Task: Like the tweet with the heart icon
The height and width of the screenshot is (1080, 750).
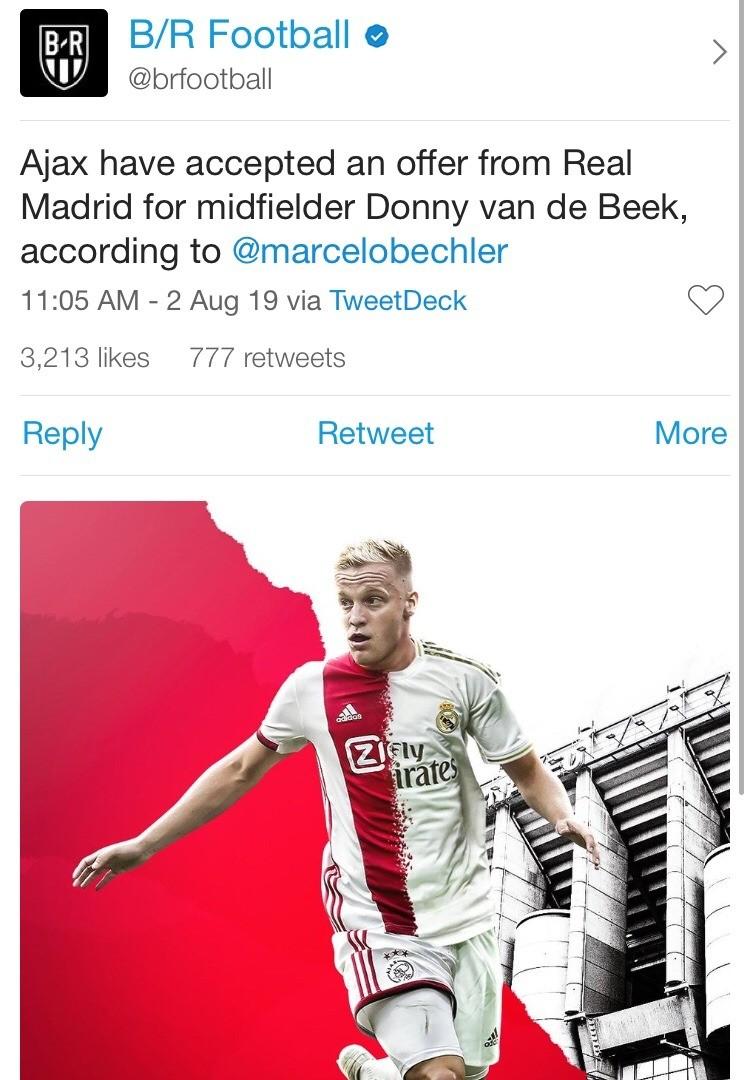Action: click(706, 299)
